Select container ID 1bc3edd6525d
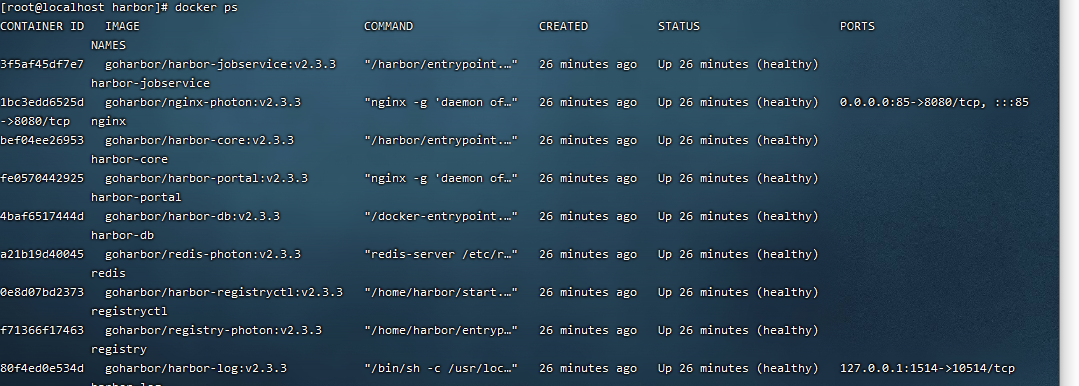Image resolution: width=1079 pixels, height=386 pixels. [42, 102]
